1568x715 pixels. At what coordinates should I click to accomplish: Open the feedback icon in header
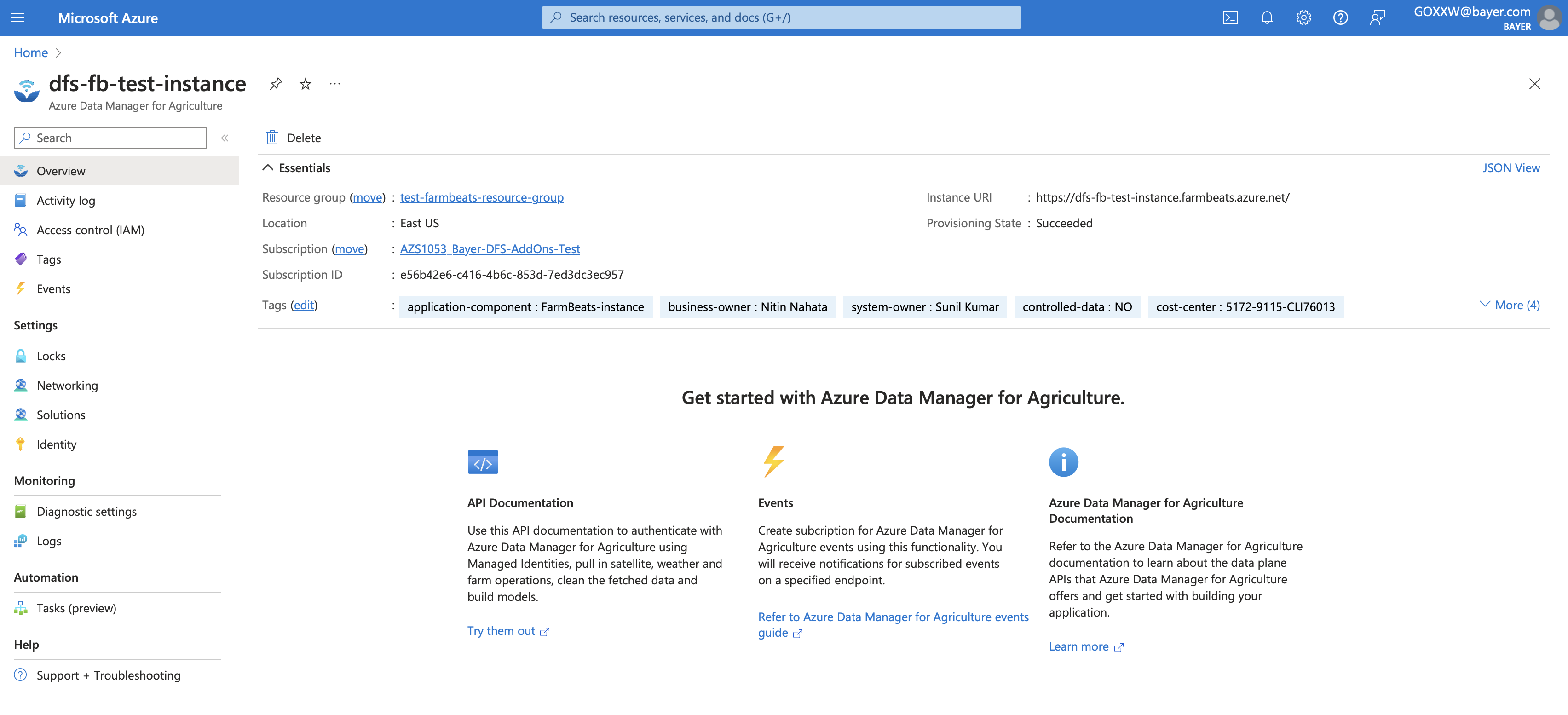1377,17
